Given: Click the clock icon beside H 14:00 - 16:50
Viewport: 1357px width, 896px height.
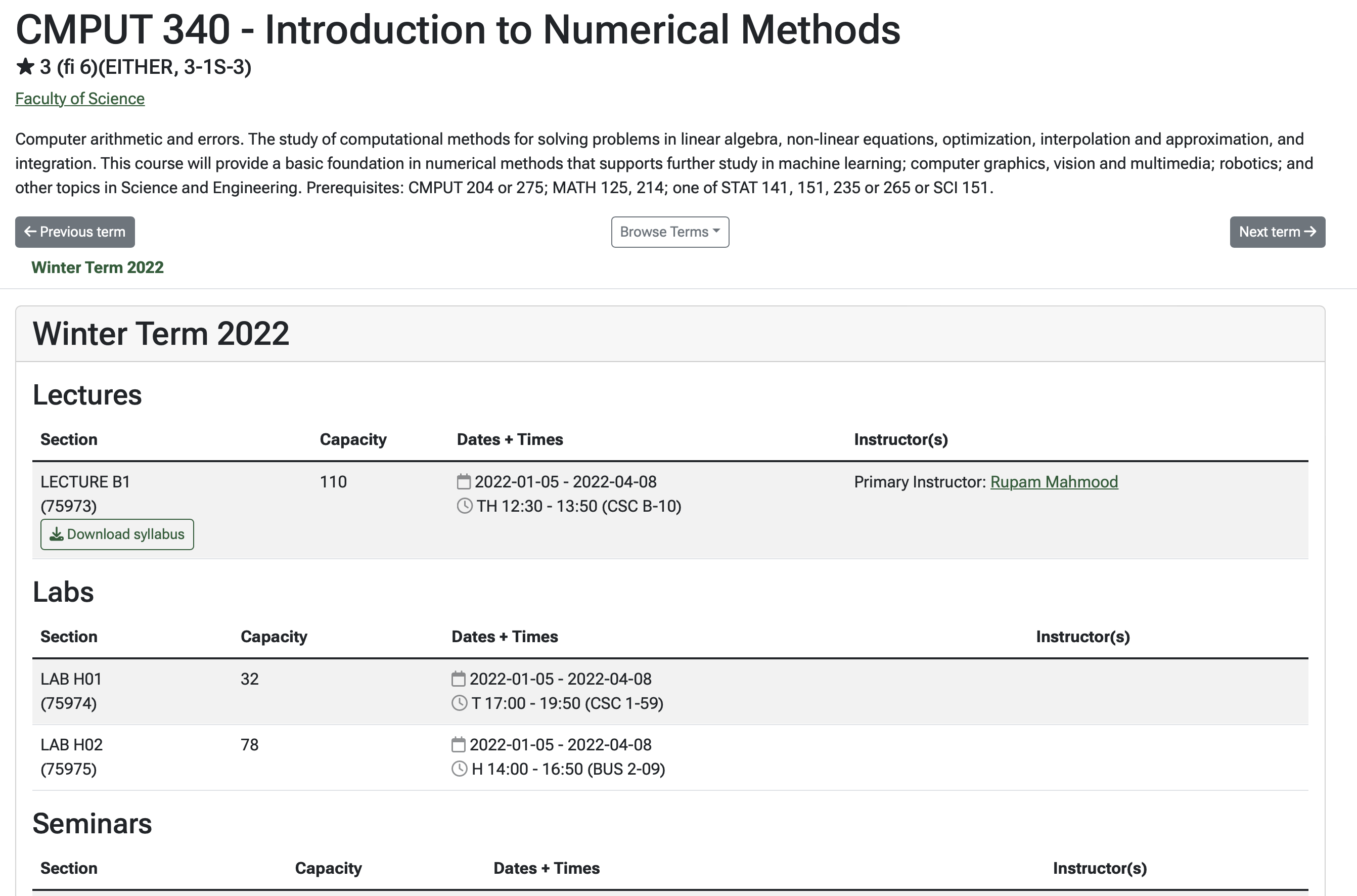Looking at the screenshot, I should click(460, 769).
